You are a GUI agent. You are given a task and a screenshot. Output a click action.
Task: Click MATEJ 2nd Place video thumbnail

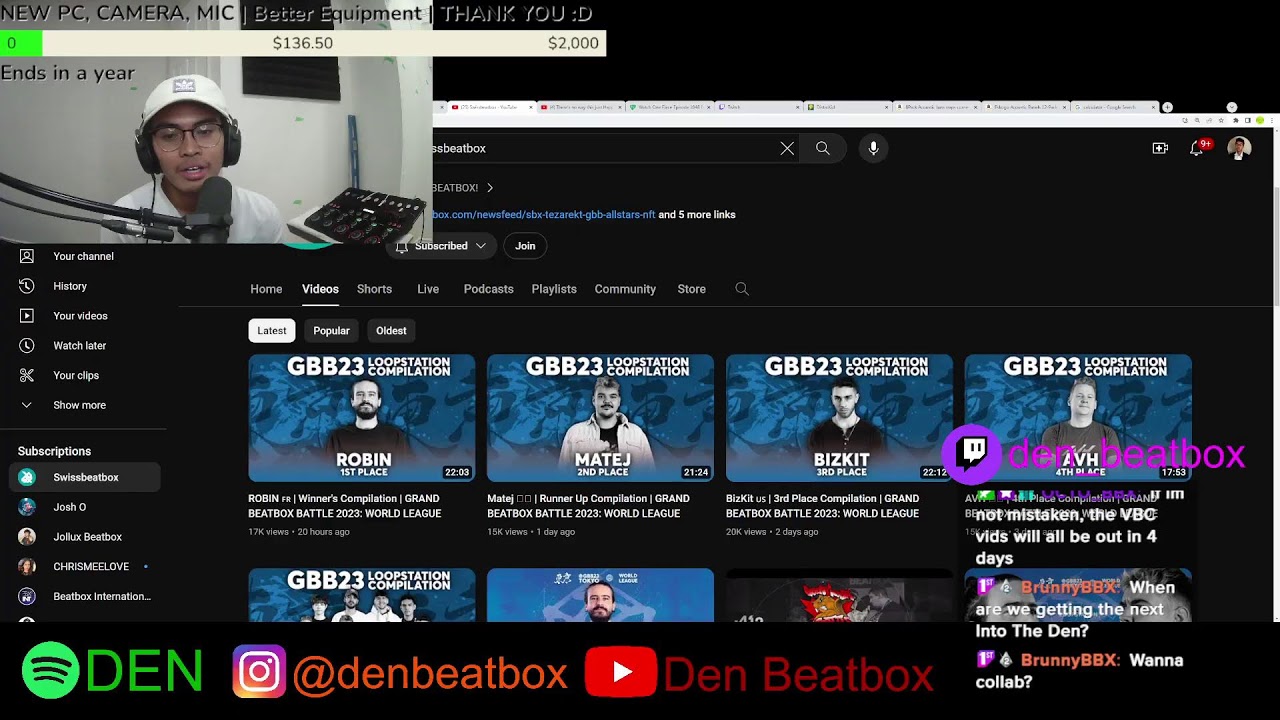pos(600,418)
